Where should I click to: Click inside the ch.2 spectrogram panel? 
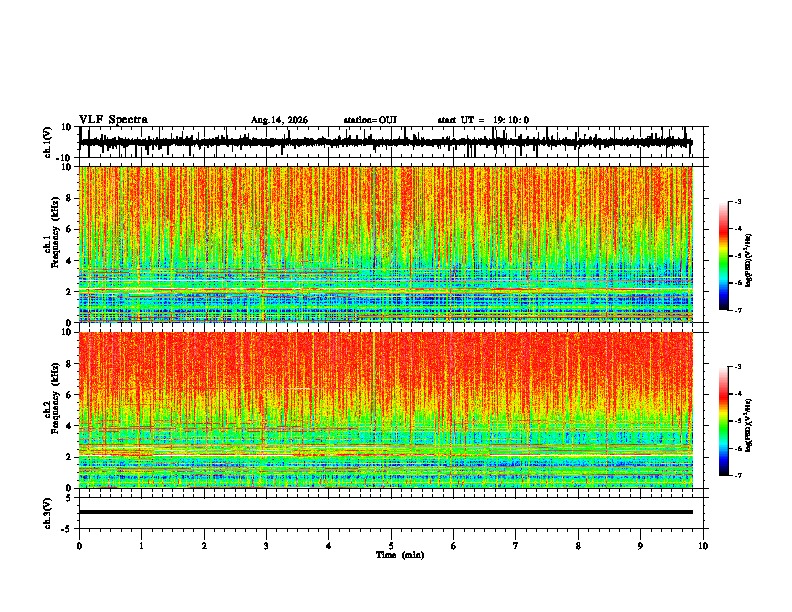point(385,410)
